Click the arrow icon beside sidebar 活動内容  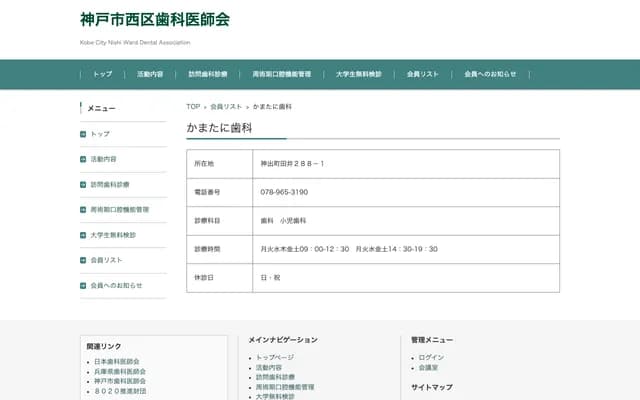coord(83,159)
